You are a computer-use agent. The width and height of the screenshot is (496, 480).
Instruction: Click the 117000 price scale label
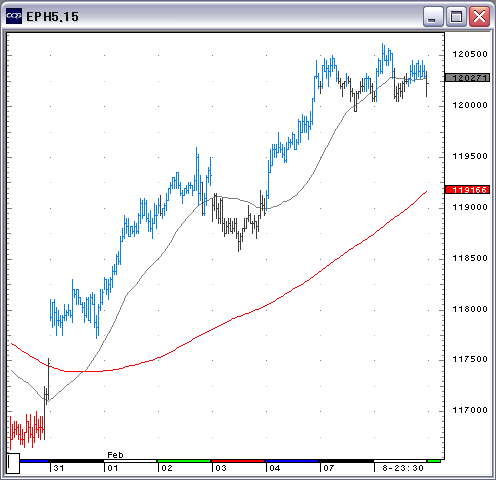[470, 410]
